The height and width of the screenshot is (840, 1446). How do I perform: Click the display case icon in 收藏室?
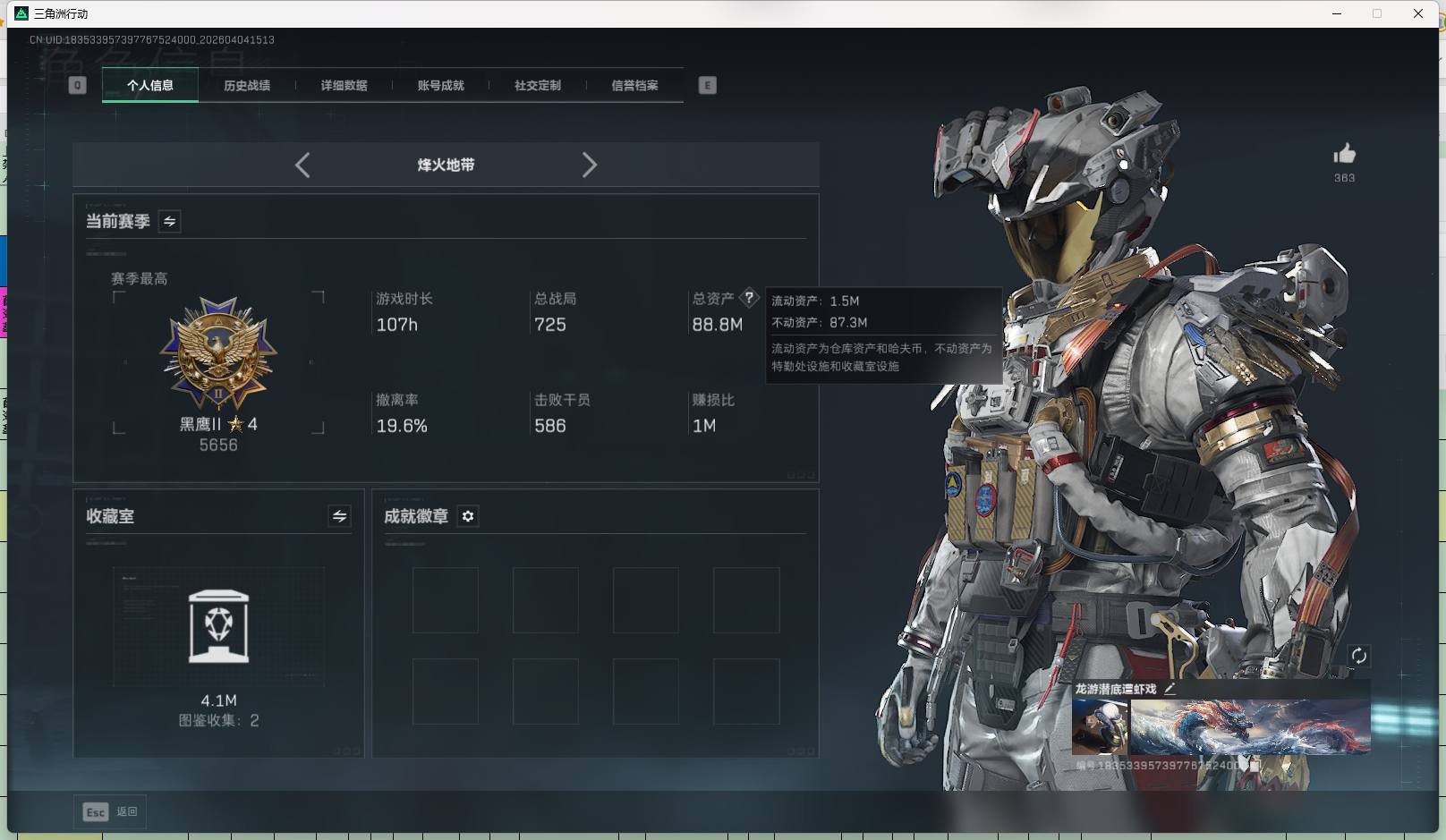(218, 626)
